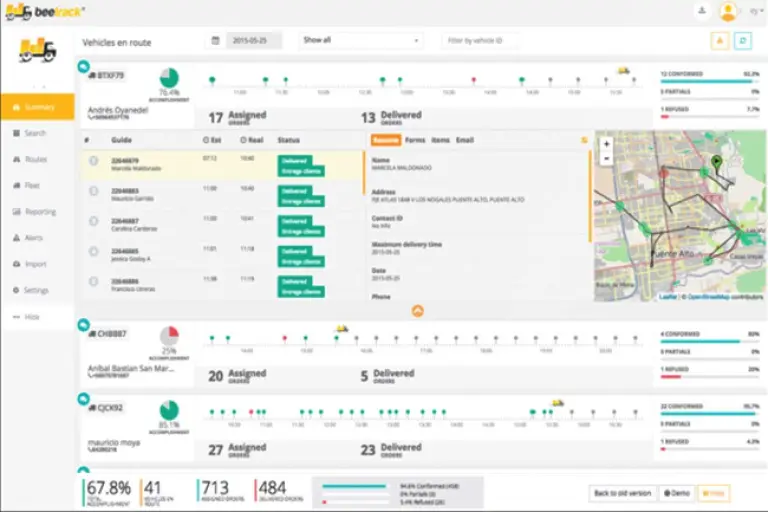This screenshot has height=512, width=768.
Task: Zoom in on the route map
Action: [x=606, y=143]
